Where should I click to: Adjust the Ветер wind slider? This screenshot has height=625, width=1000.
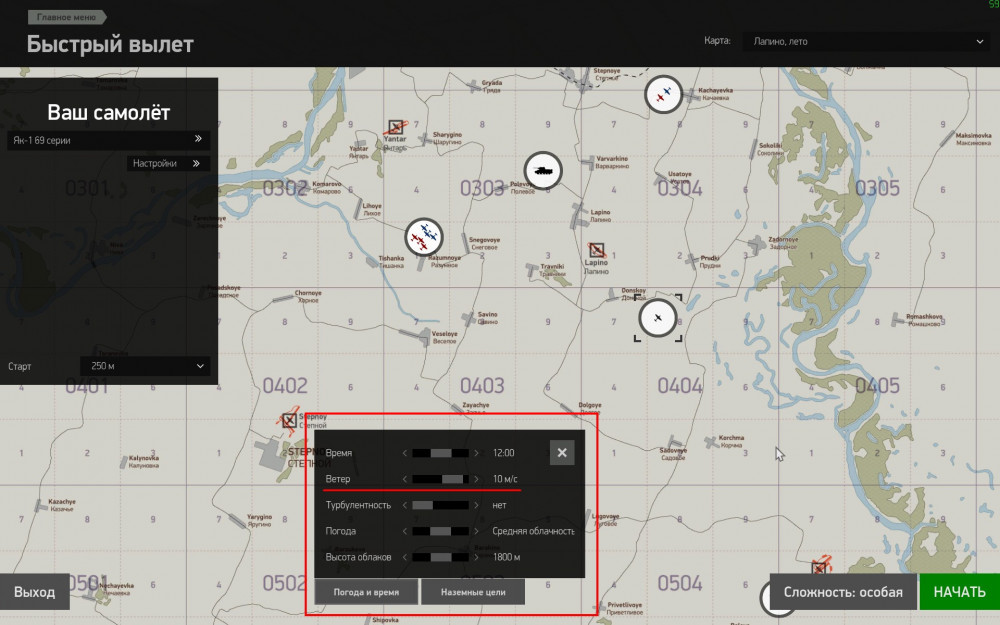(x=440, y=479)
